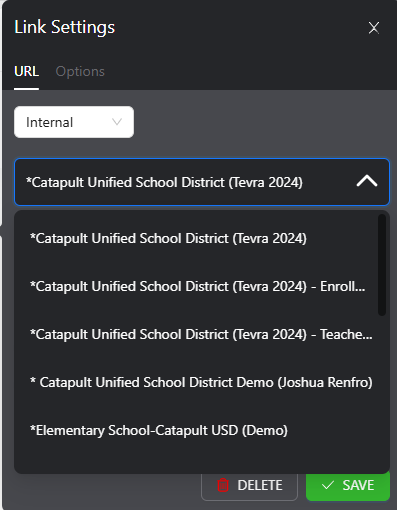The image size is (397, 510).
Task: Click the checkmark icon on Save
Action: (x=327, y=485)
